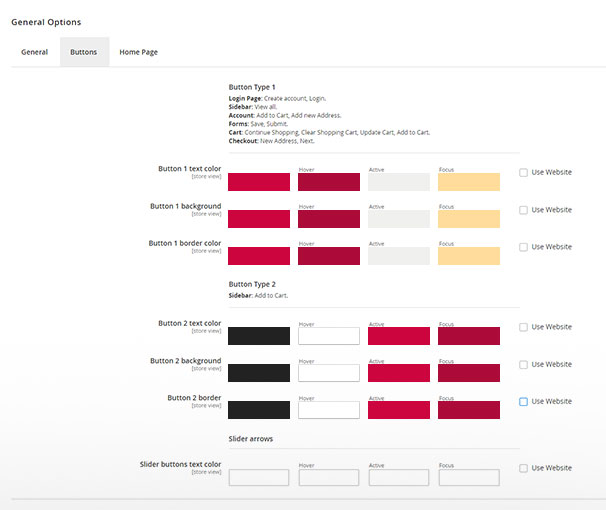Open the Home Page tab
Screen dimensions: 606x510
[138, 52]
